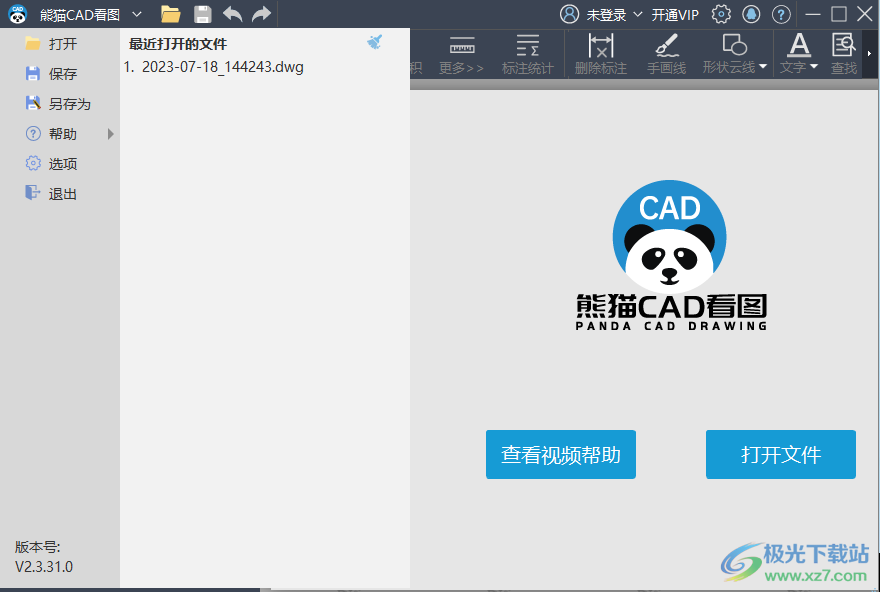Select the 查找 search tool
Image resolution: width=880 pixels, height=592 pixels.
(844, 54)
